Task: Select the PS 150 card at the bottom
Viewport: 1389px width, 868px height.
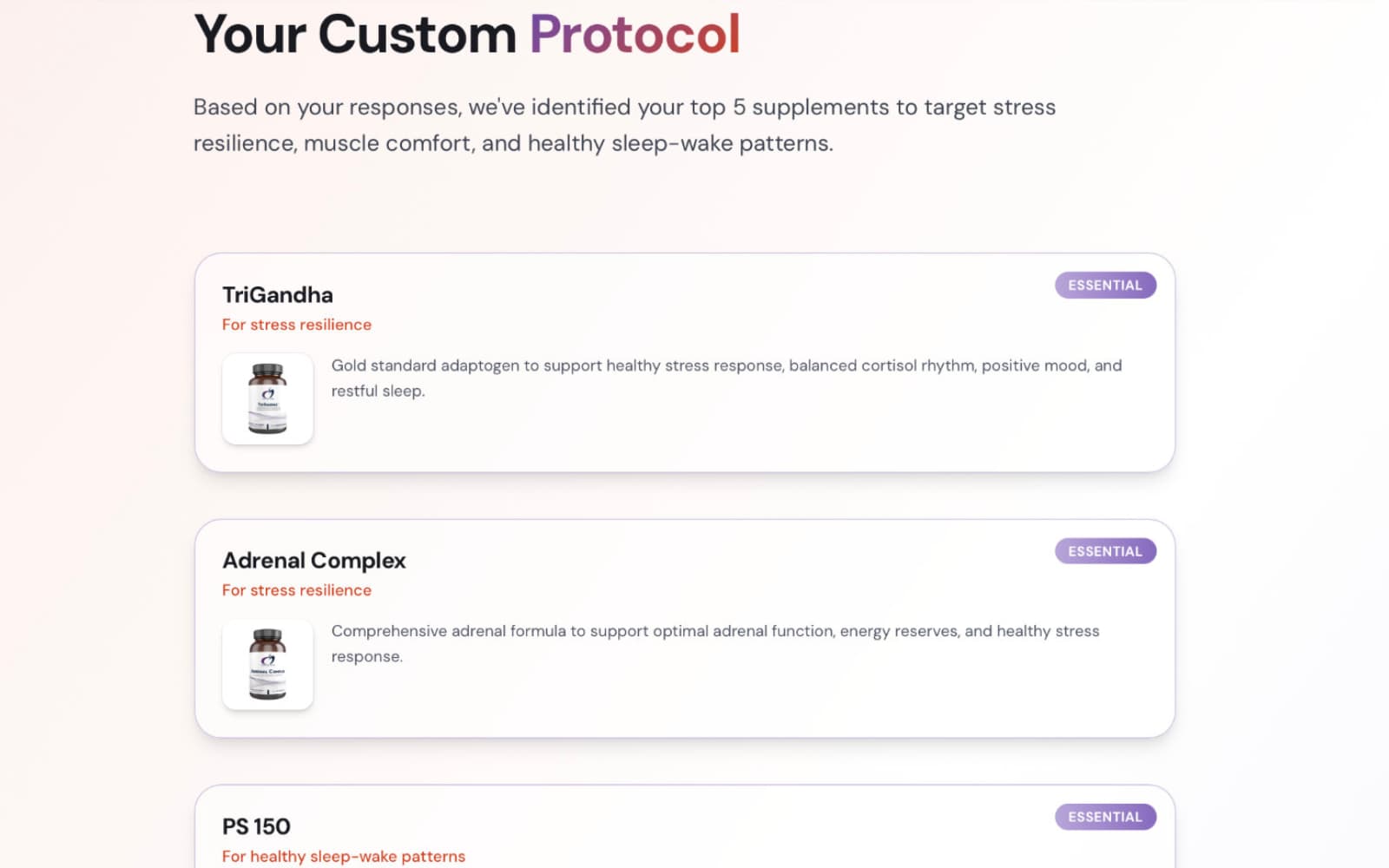Action: [686, 829]
